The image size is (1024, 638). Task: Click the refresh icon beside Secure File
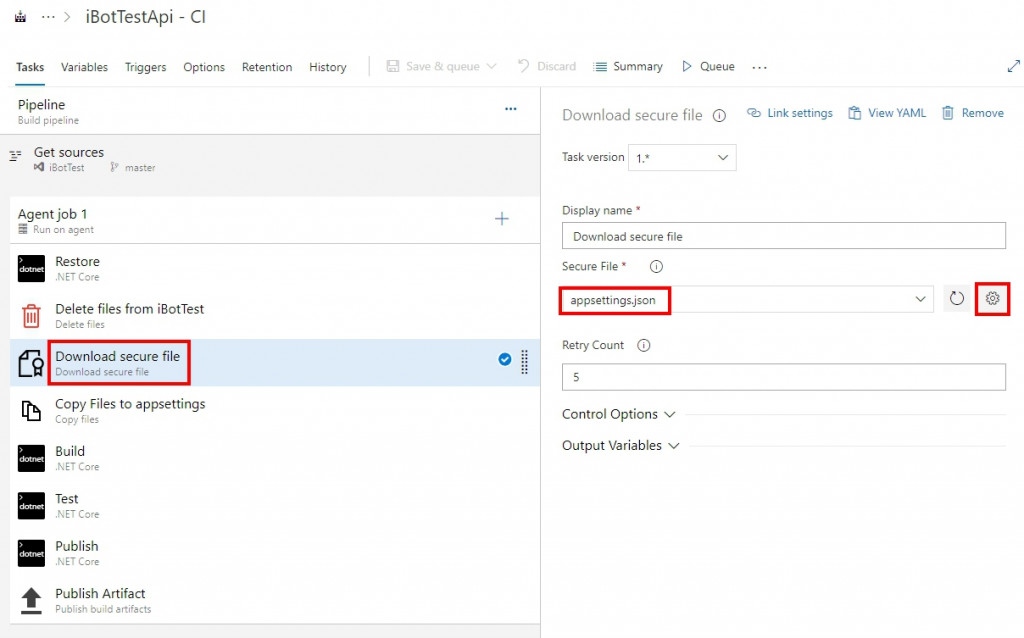point(957,298)
